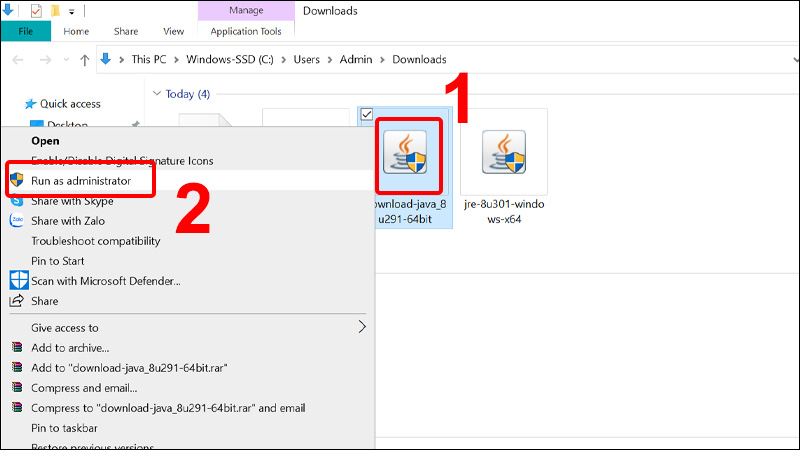Screen dimensions: 800x450
Task: Expand the chevron after Admin in address bar
Action: click(x=382, y=60)
